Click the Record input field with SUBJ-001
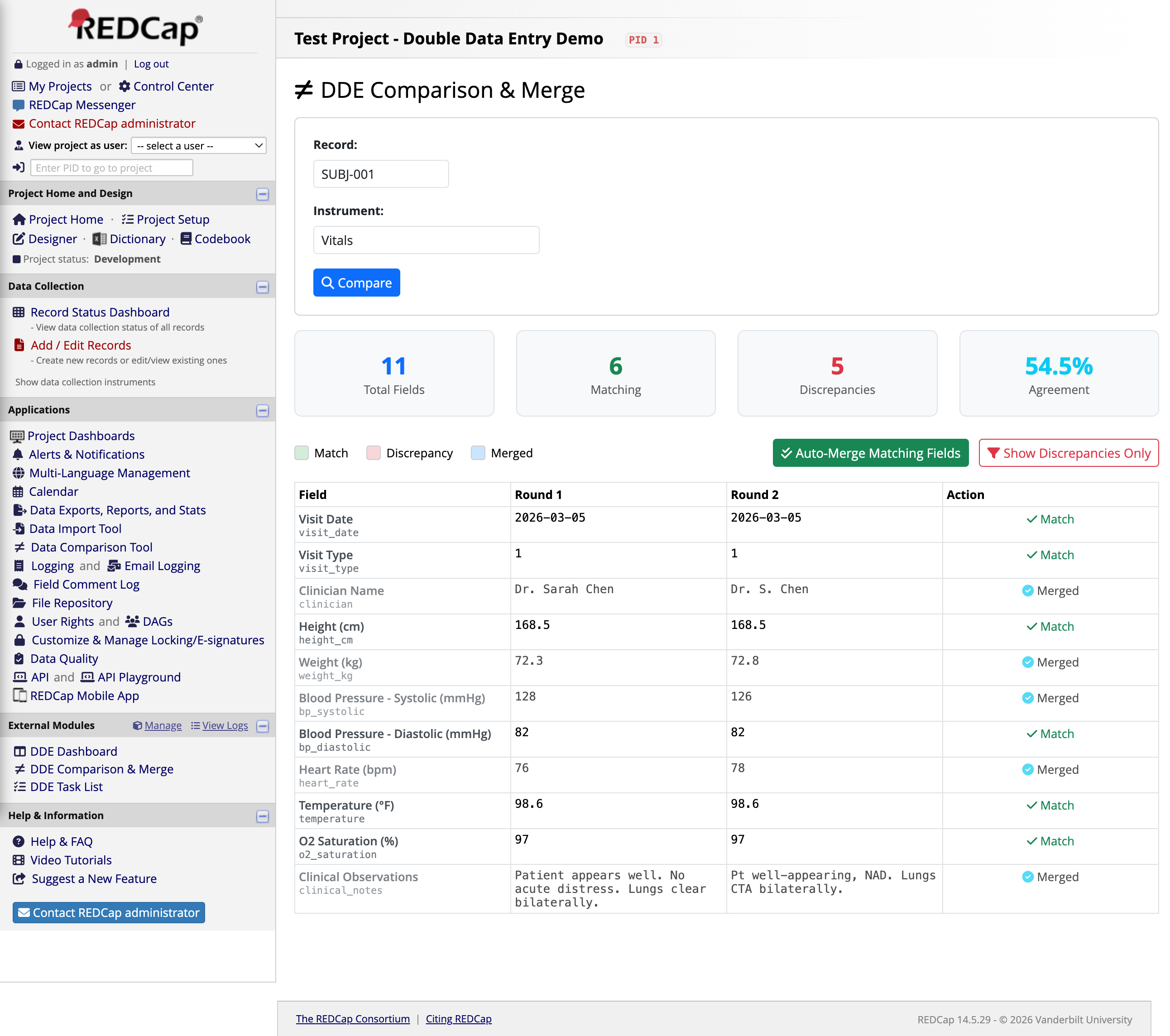 (x=381, y=174)
